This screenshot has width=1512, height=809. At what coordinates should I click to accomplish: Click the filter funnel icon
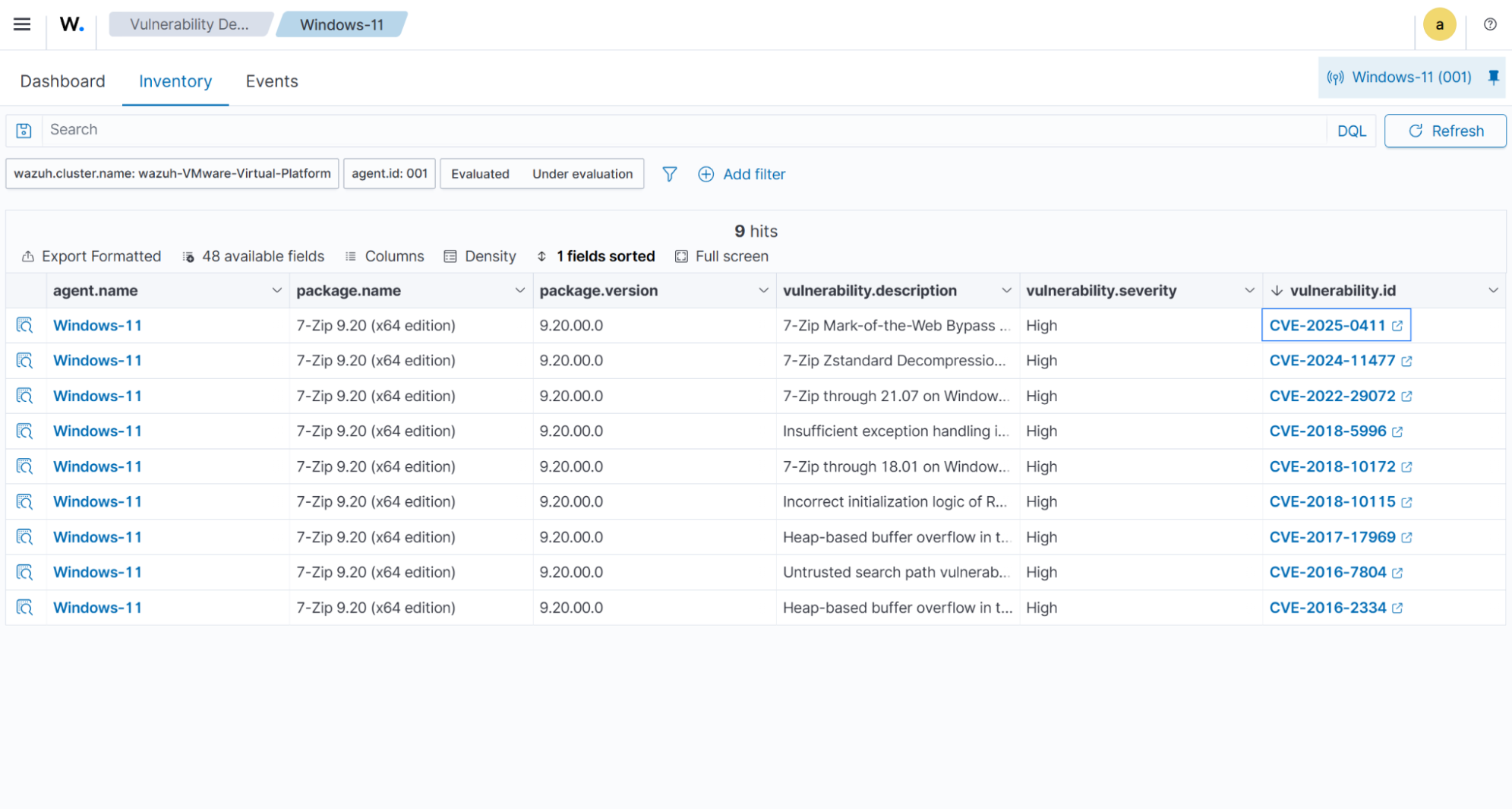(669, 174)
